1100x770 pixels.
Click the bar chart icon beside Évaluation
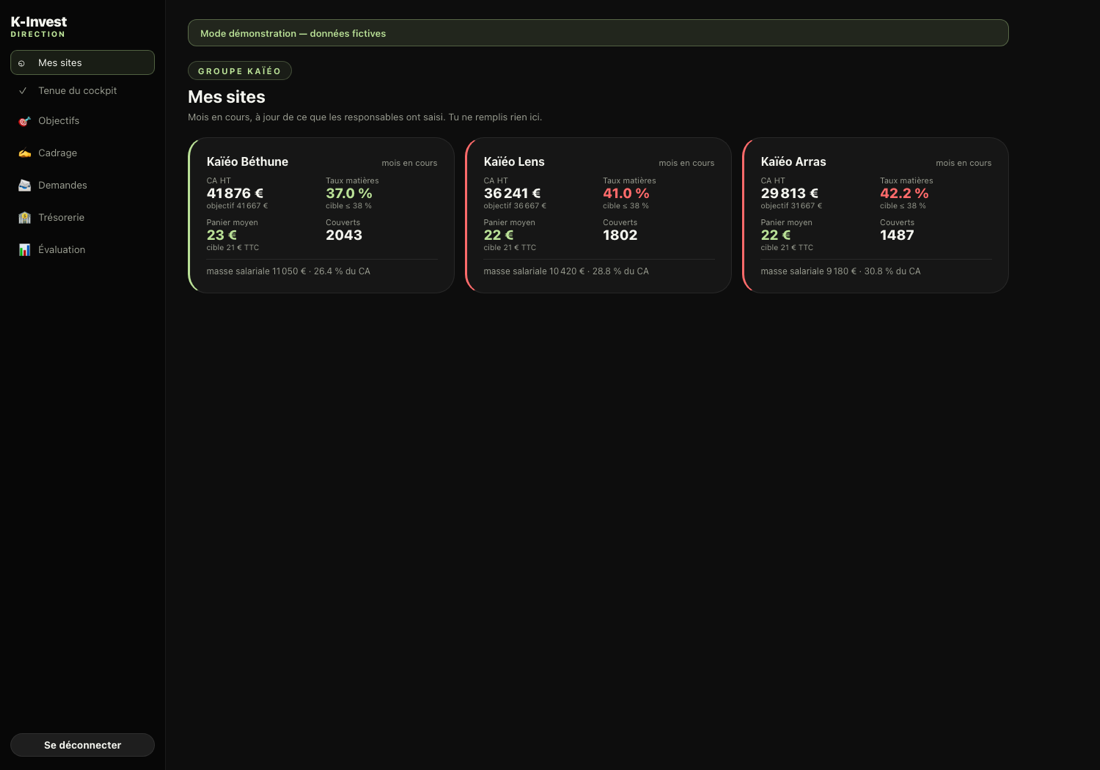click(x=25, y=250)
